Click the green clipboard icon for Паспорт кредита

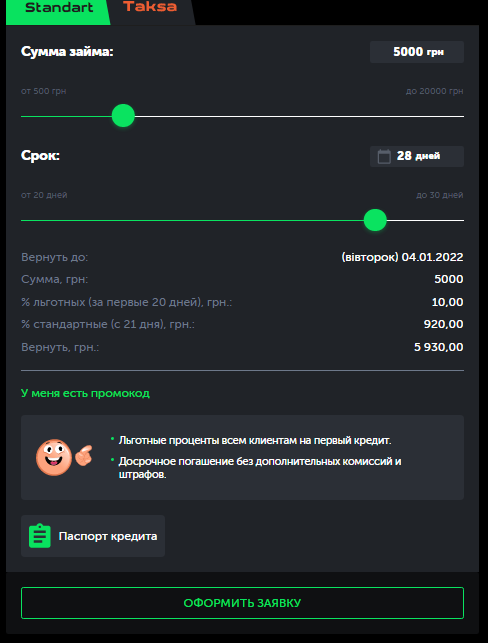pyautogui.click(x=40, y=536)
